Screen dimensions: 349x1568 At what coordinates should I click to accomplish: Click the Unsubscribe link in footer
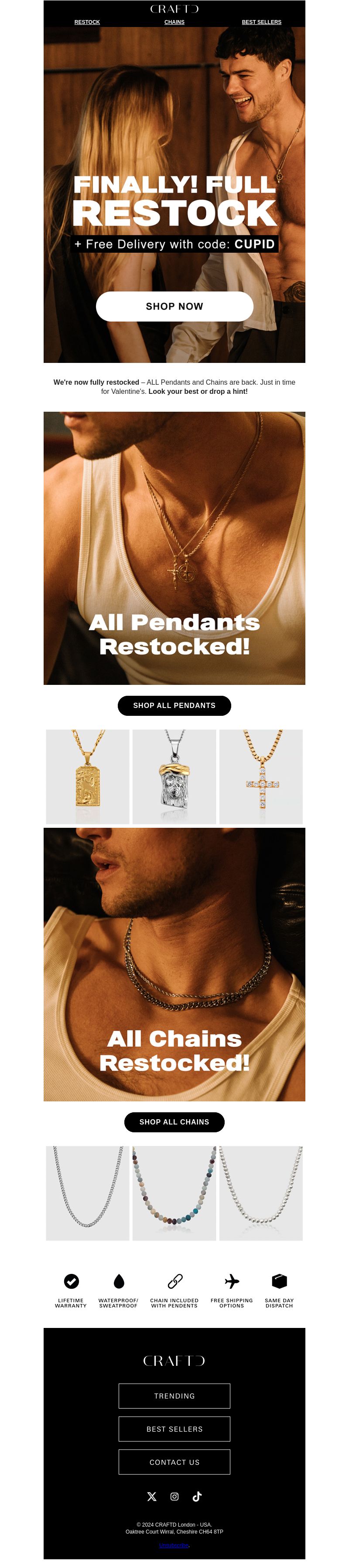point(174,1545)
